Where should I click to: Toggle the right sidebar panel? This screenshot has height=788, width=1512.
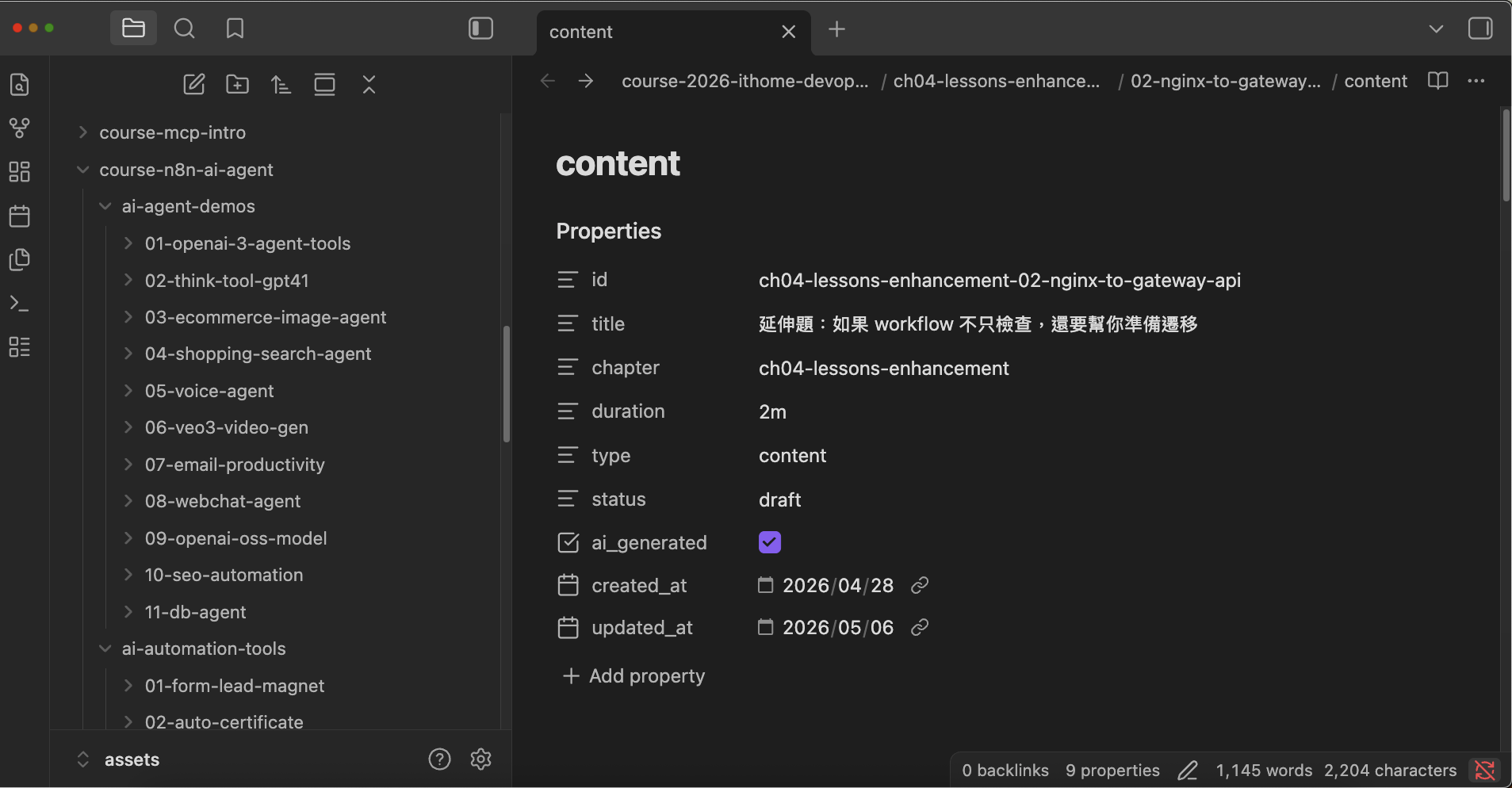click(x=1480, y=29)
